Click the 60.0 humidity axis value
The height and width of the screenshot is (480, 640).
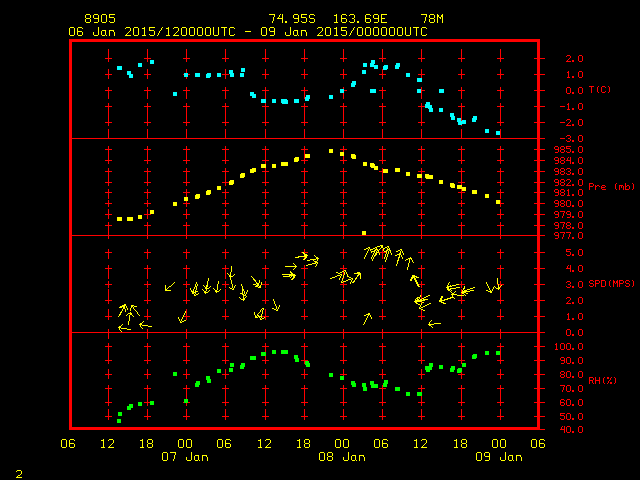coord(571,403)
